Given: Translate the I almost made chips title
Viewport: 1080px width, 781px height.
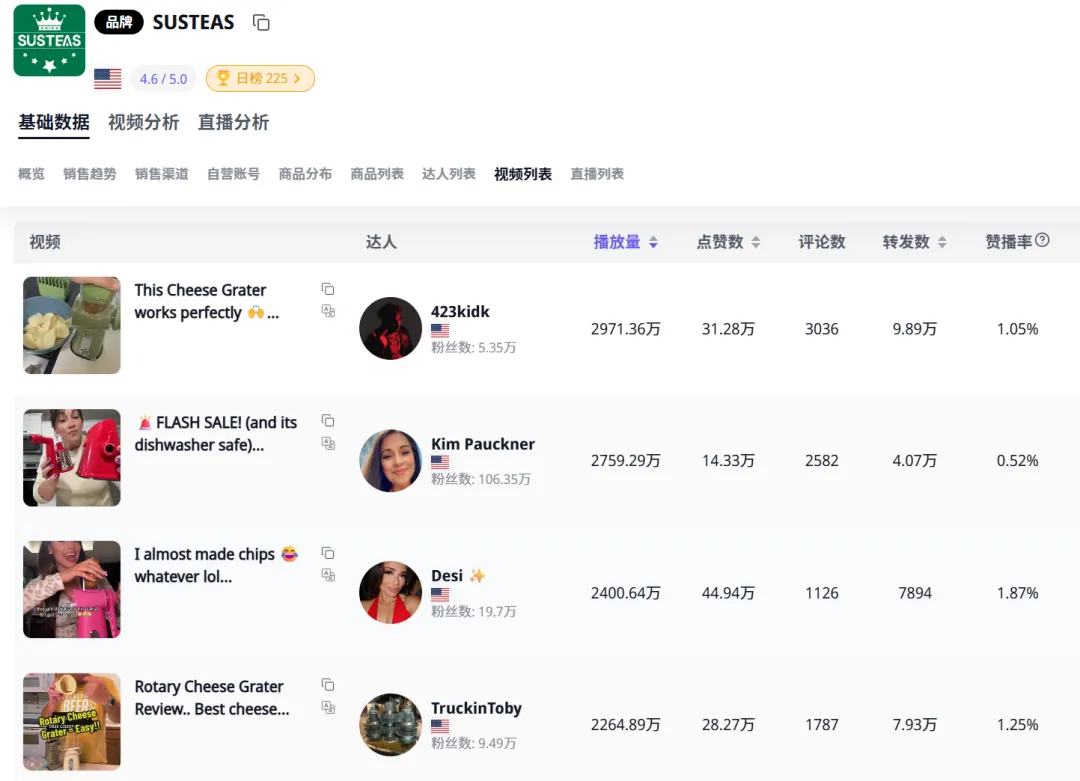Looking at the screenshot, I should point(328,575).
